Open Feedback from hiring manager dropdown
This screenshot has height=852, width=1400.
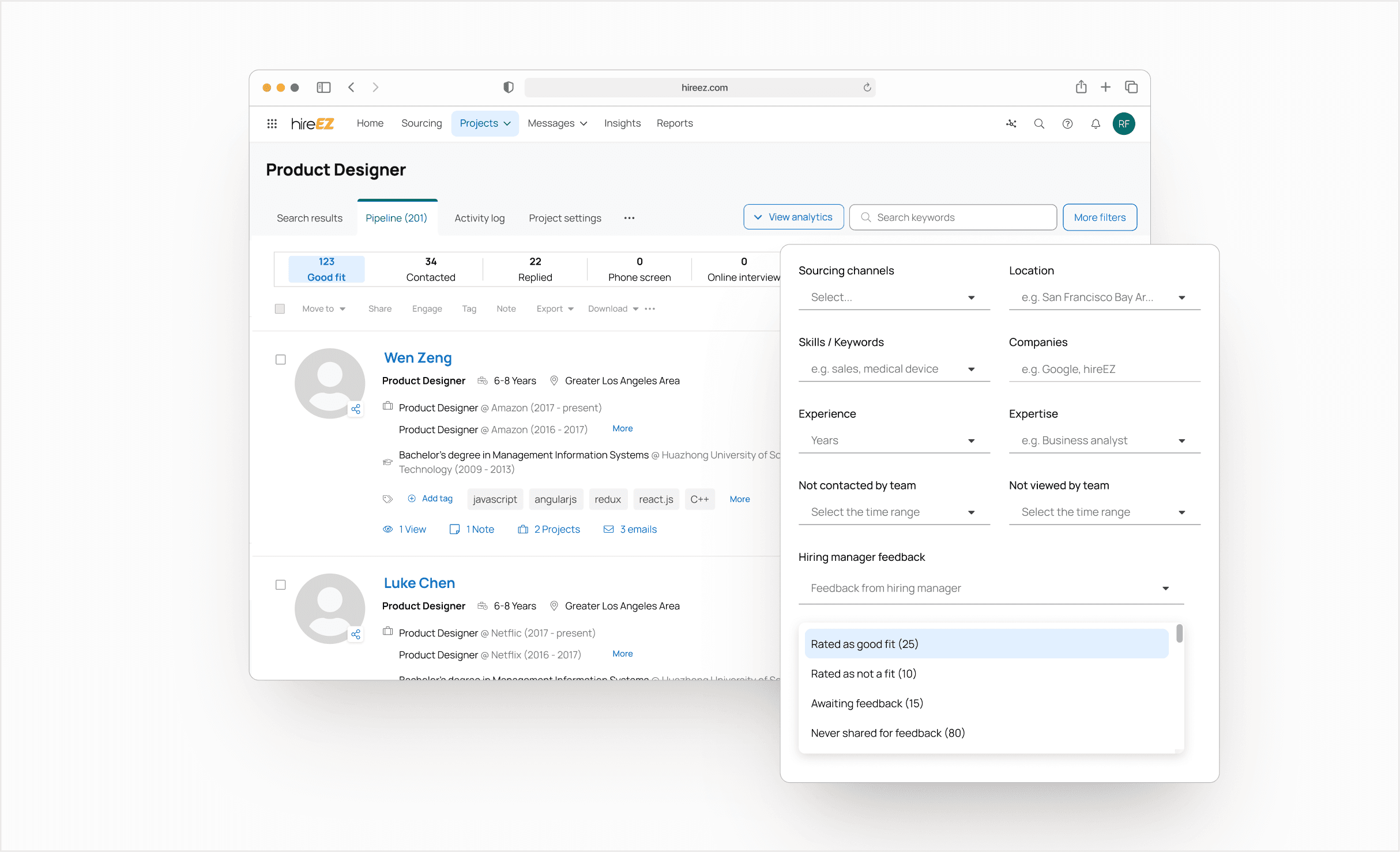[x=991, y=588]
